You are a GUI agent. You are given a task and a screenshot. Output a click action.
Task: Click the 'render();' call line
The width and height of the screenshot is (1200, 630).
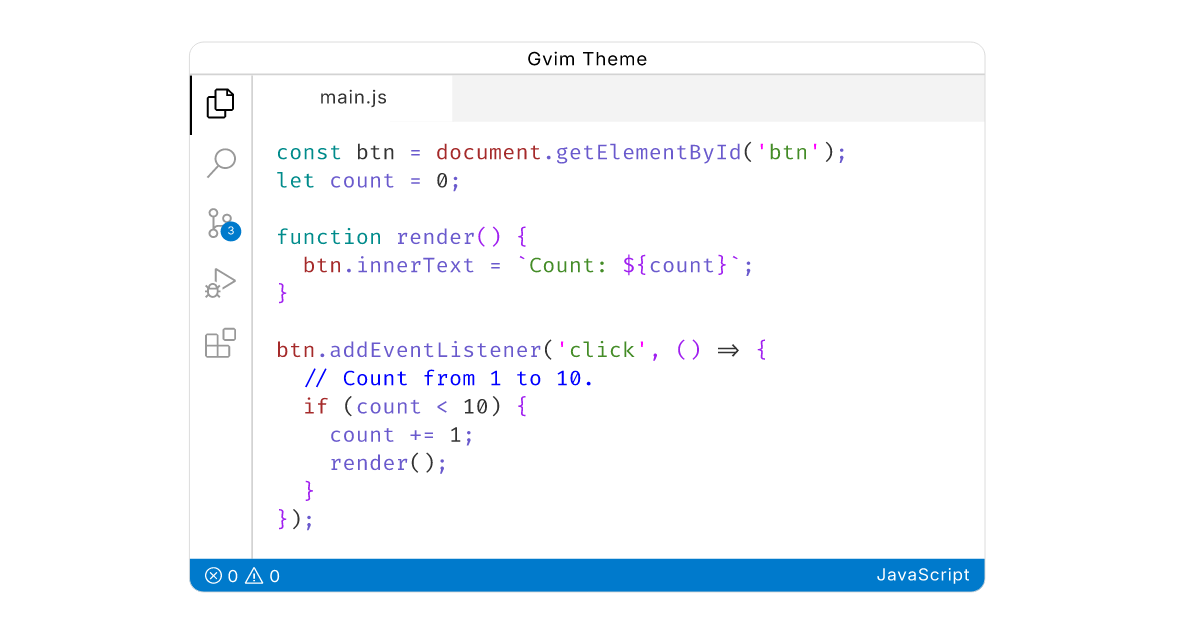(x=389, y=463)
